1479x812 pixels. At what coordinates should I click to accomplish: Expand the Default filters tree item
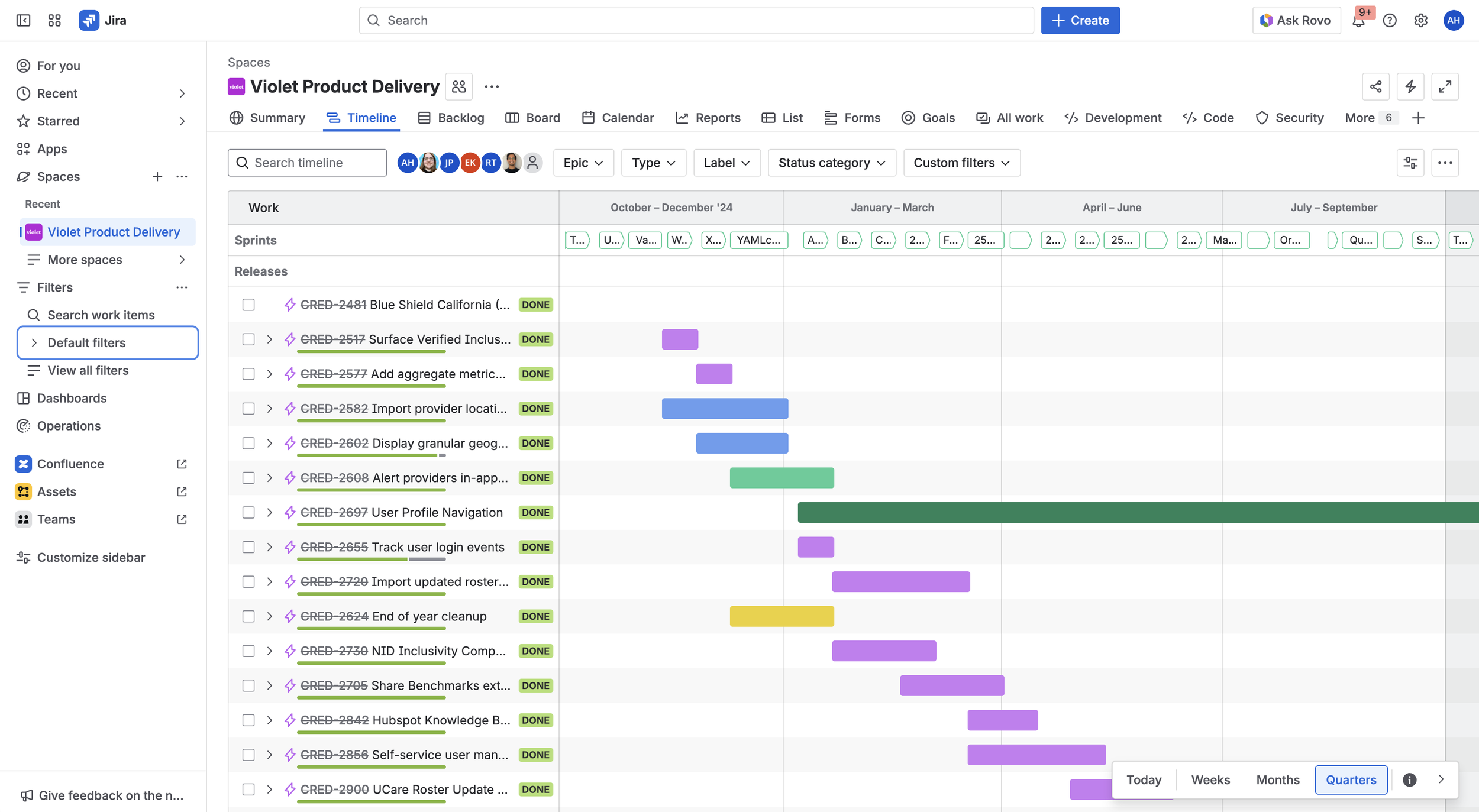coord(34,343)
